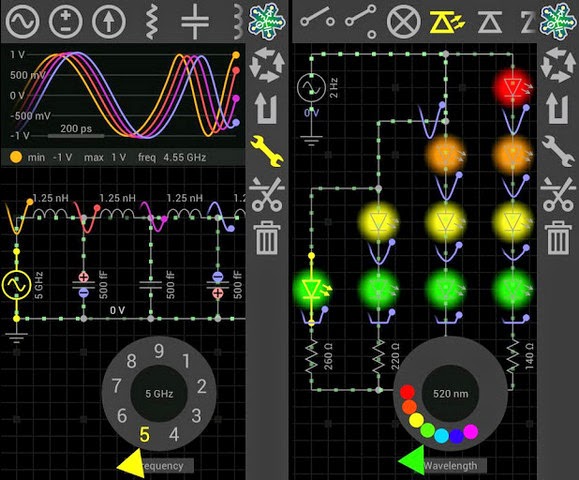The width and height of the screenshot is (579, 480).
Task: Click the flip arrow icon in left panel
Action: click(x=267, y=108)
